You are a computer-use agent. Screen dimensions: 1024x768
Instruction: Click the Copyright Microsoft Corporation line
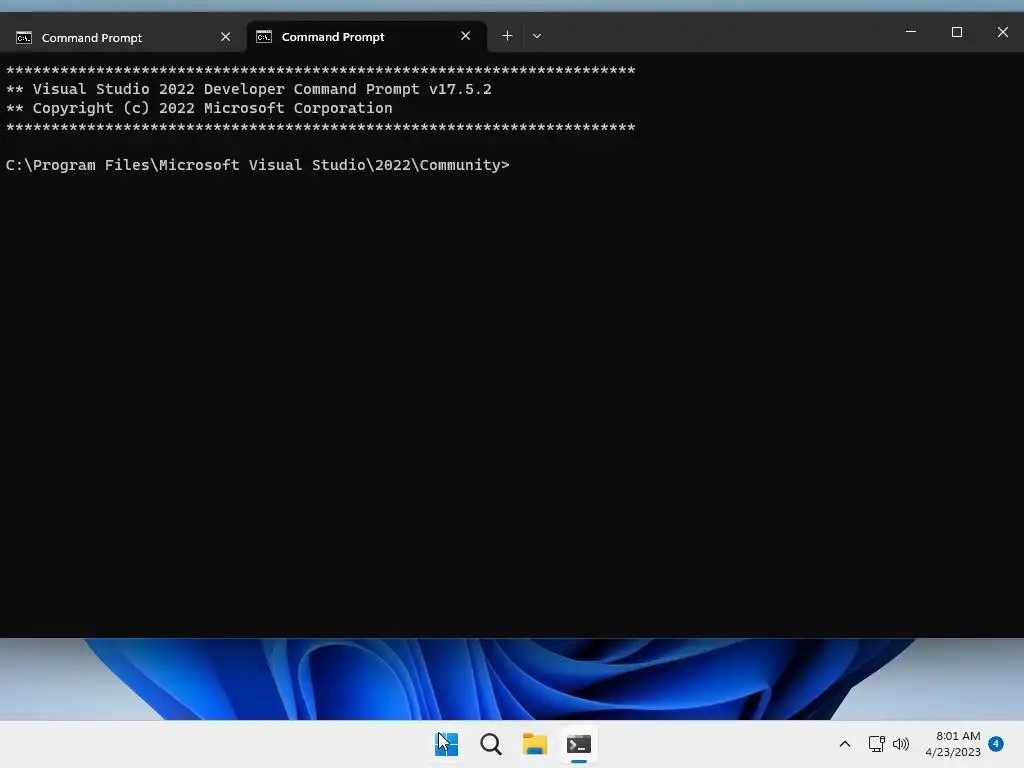[x=199, y=108]
